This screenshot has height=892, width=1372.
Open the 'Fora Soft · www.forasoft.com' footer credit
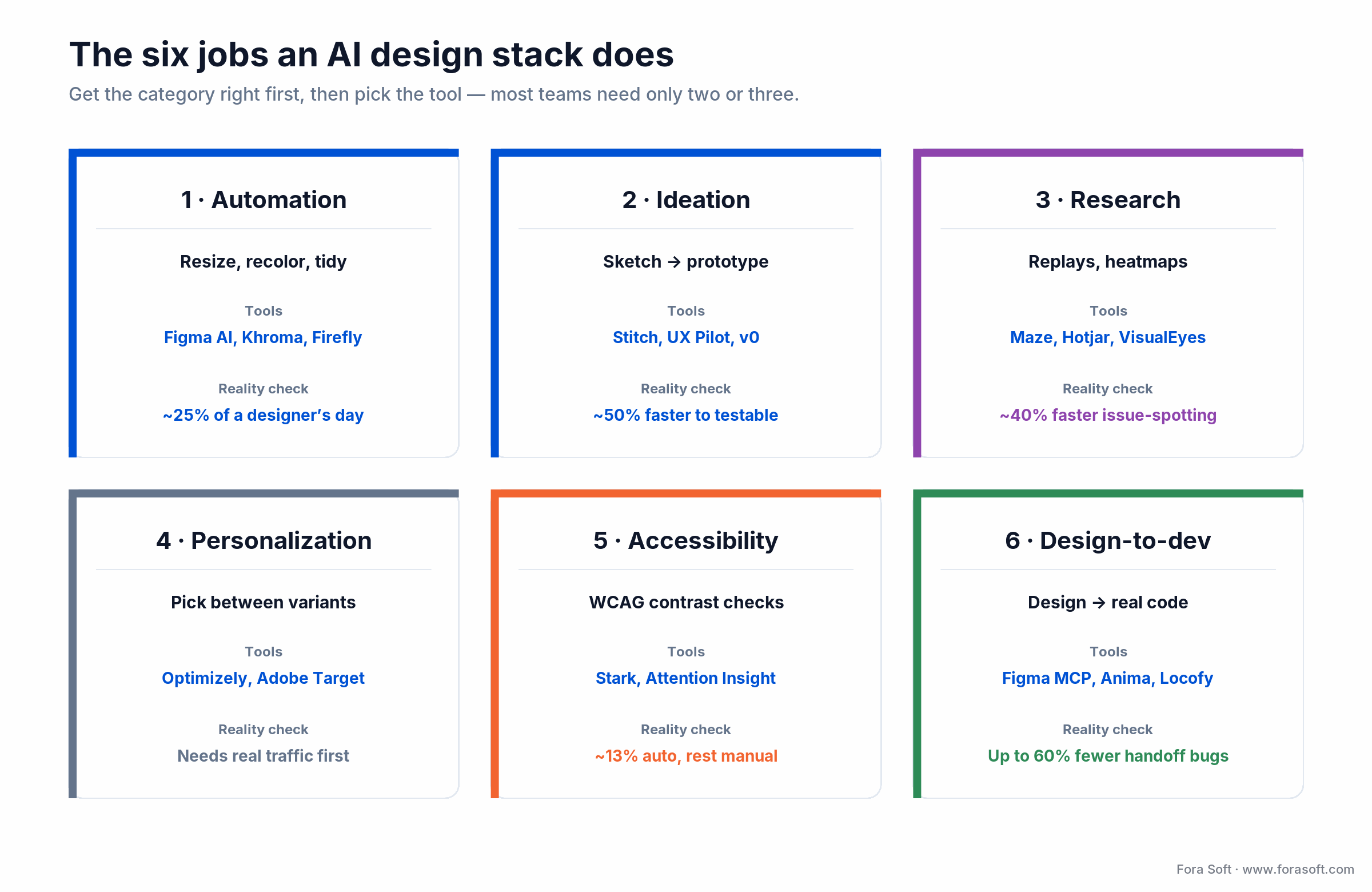tap(1265, 869)
